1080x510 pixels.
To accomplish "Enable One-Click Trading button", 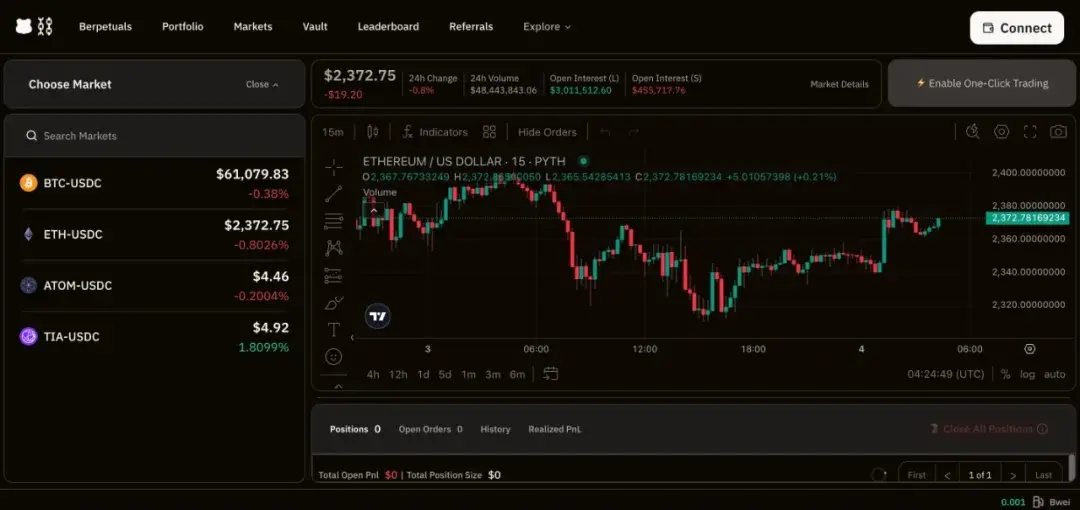I will point(982,84).
